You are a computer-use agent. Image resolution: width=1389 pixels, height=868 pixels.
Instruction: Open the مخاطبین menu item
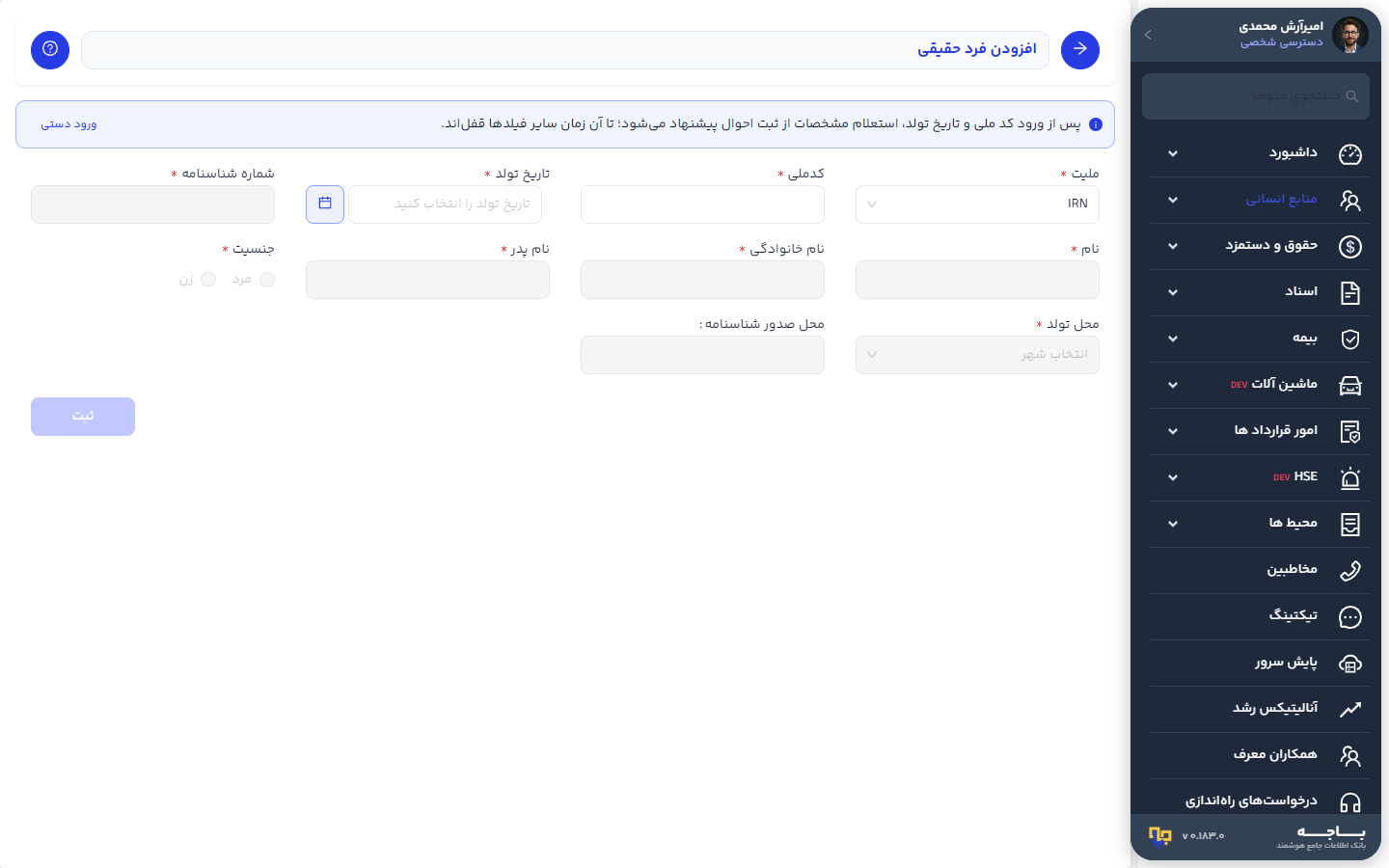click(x=1260, y=571)
